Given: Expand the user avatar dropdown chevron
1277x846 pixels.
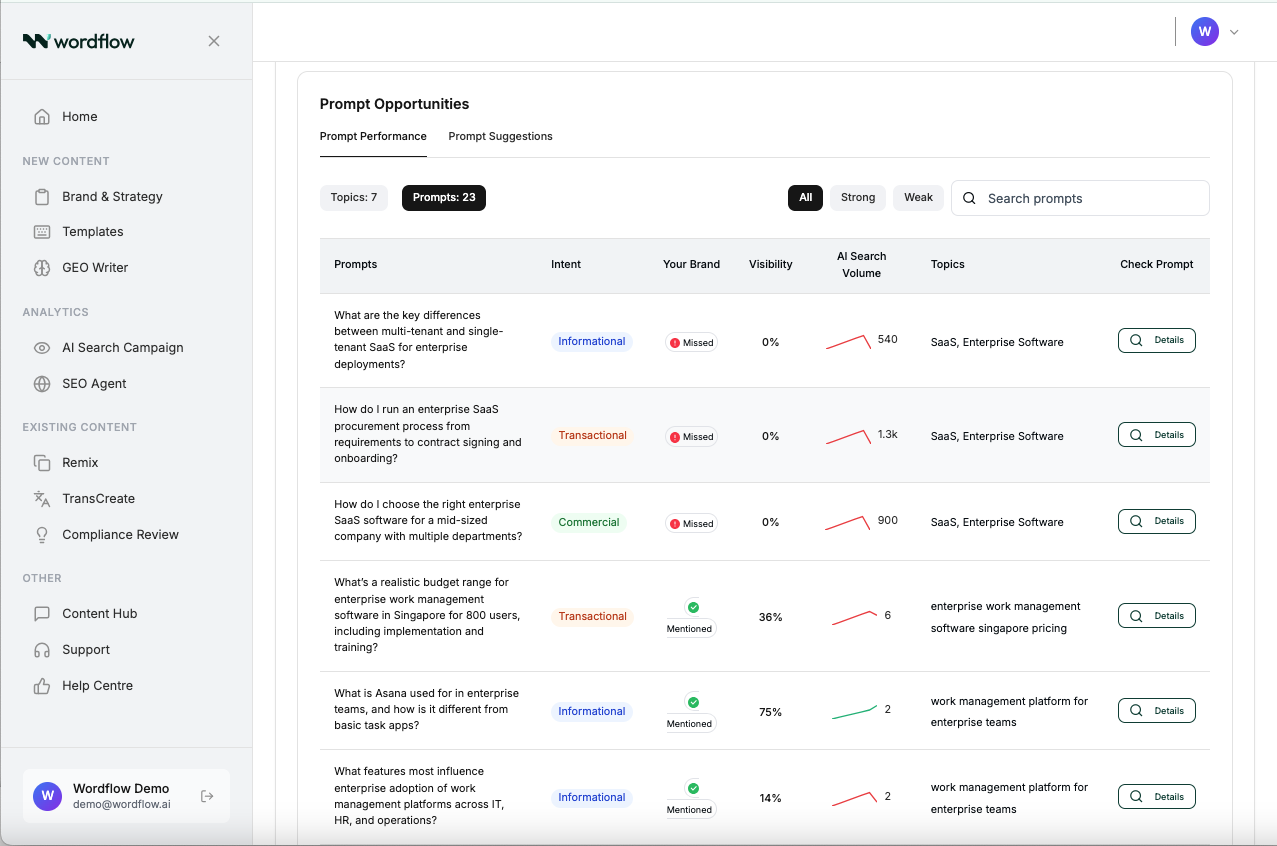Looking at the screenshot, I should pos(1234,32).
